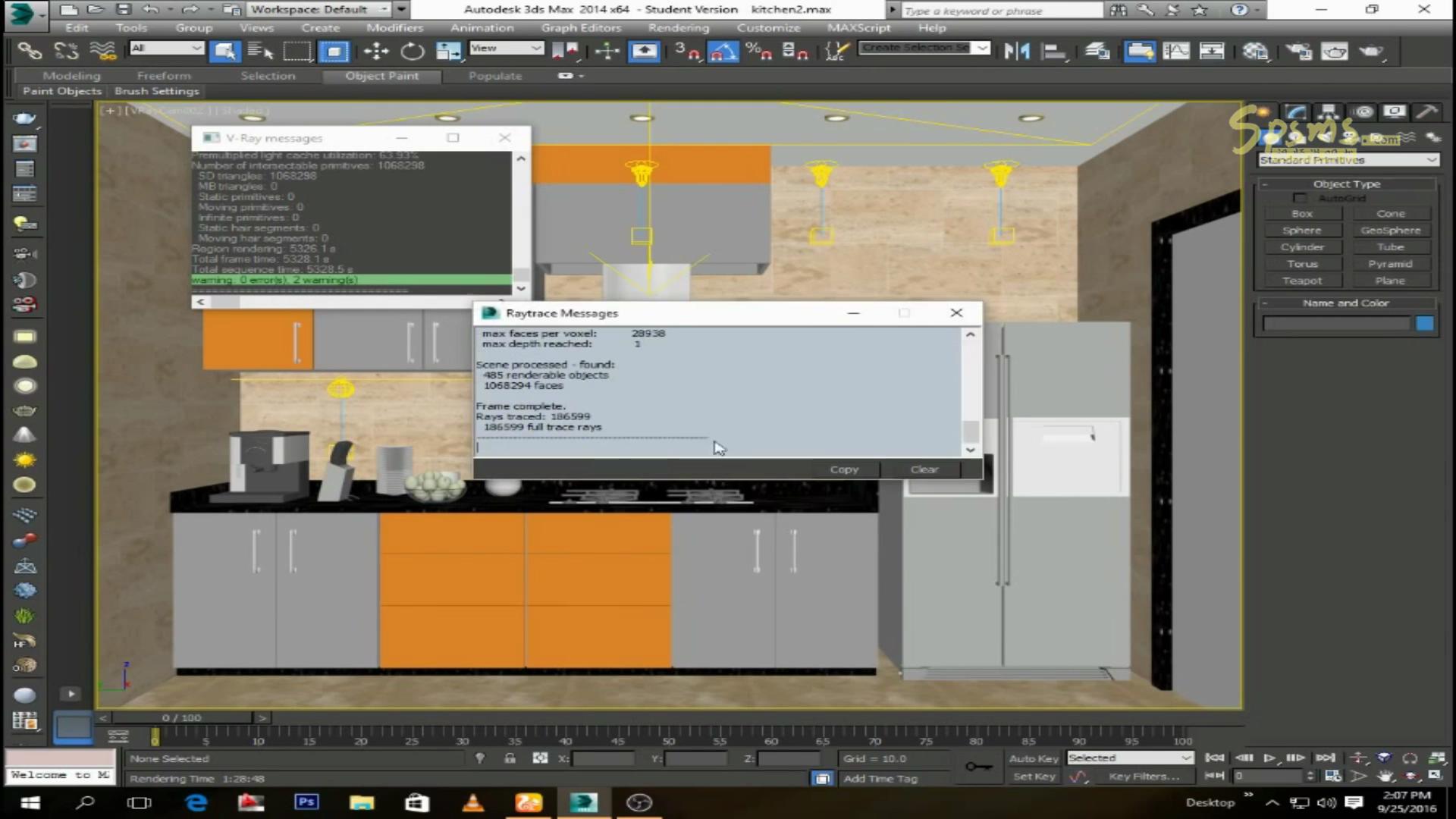Click the Teapot primitive button
Image resolution: width=1456 pixels, height=819 pixels.
1301,281
